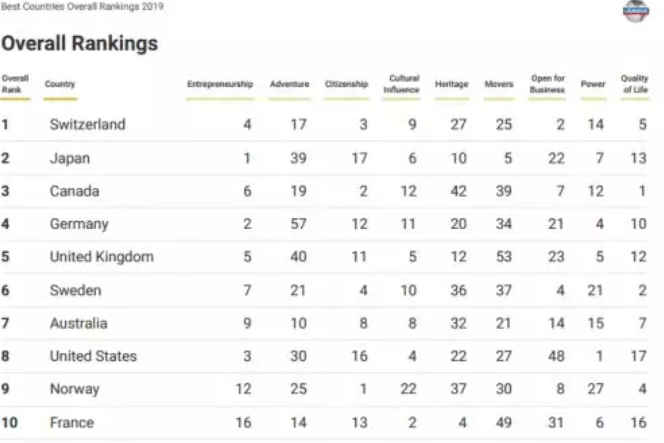
Task: Select Germany in the rankings list
Action: click(x=79, y=224)
